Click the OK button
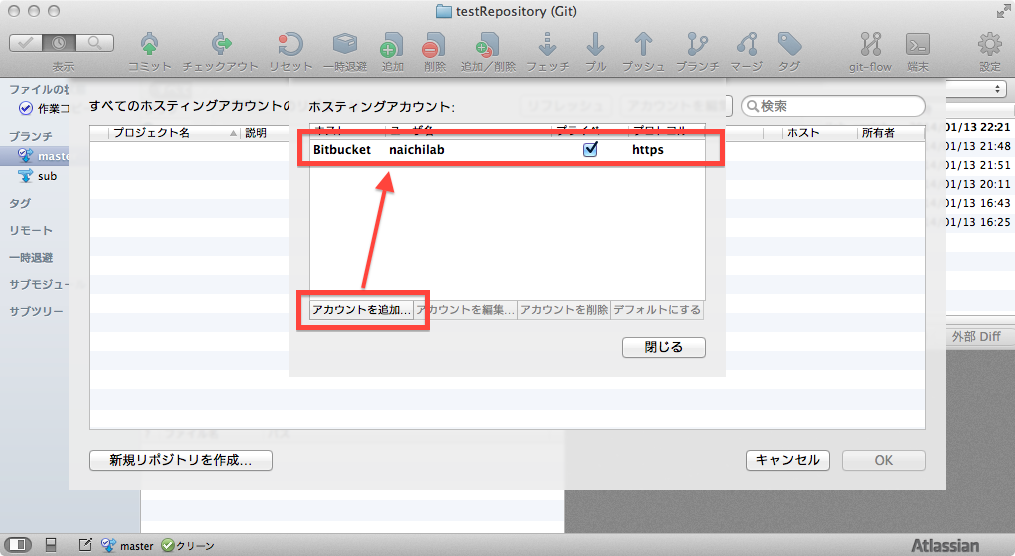 pos(884,460)
